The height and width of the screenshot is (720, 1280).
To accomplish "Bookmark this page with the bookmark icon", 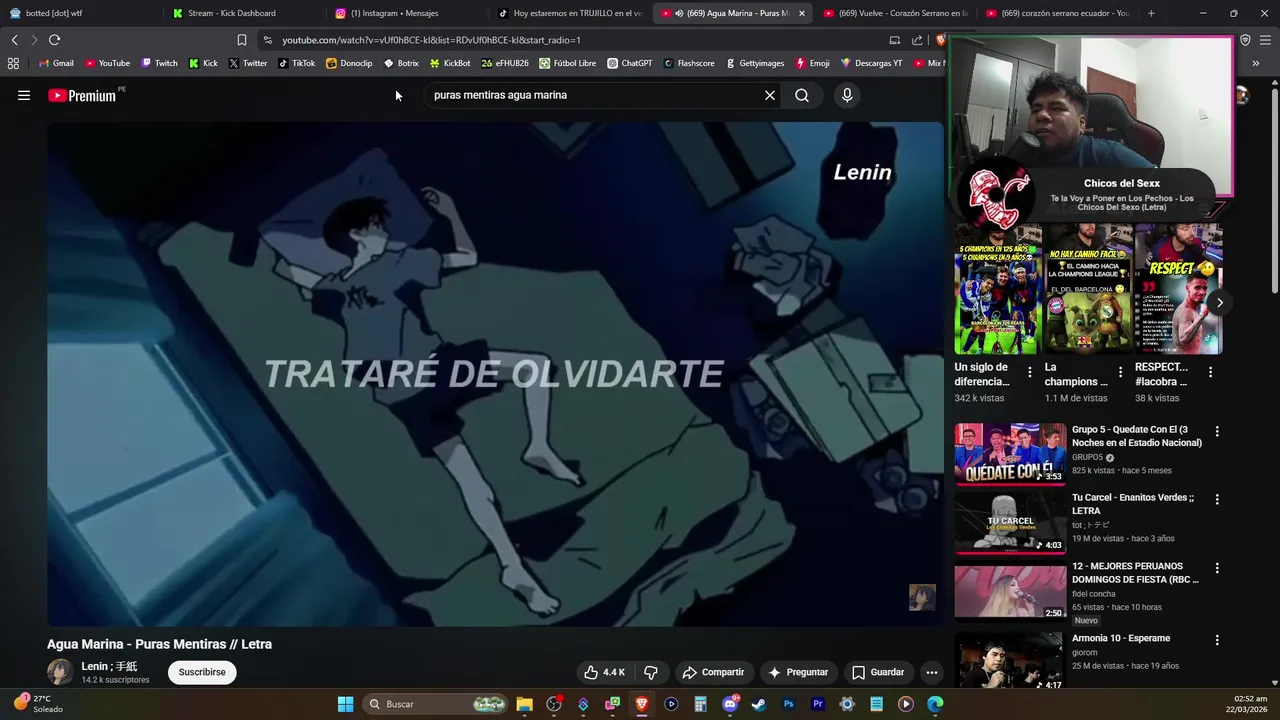I will coord(241,40).
